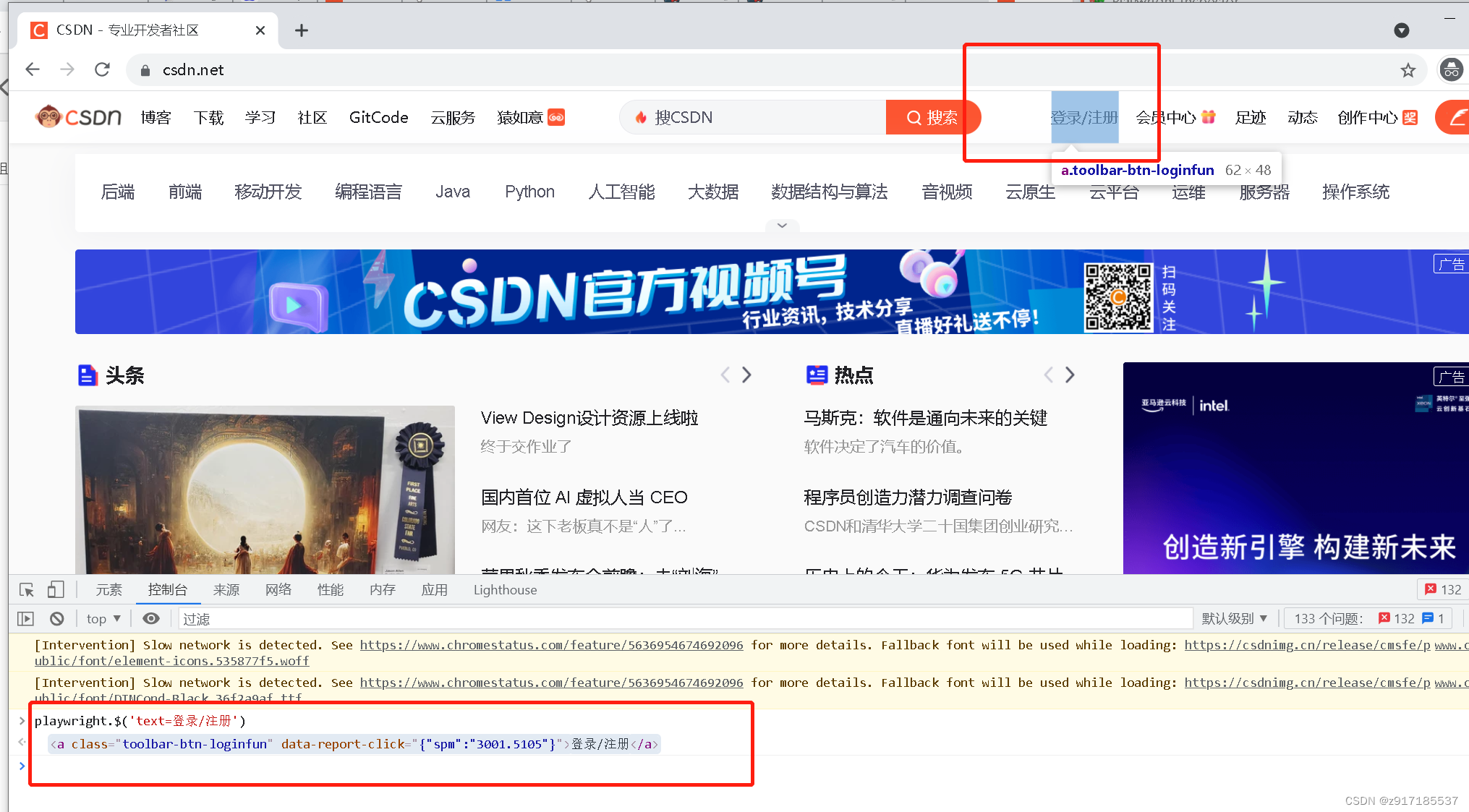Click the CSDN monkey logo
Image resolution: width=1469 pixels, height=812 pixels.
pyautogui.click(x=79, y=117)
